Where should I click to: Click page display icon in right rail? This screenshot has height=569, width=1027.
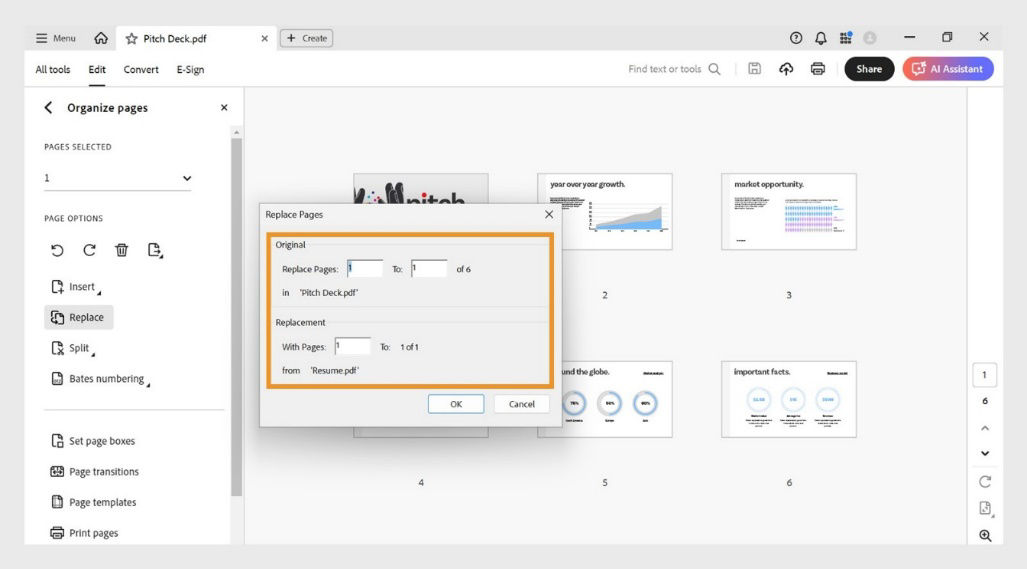pos(985,509)
